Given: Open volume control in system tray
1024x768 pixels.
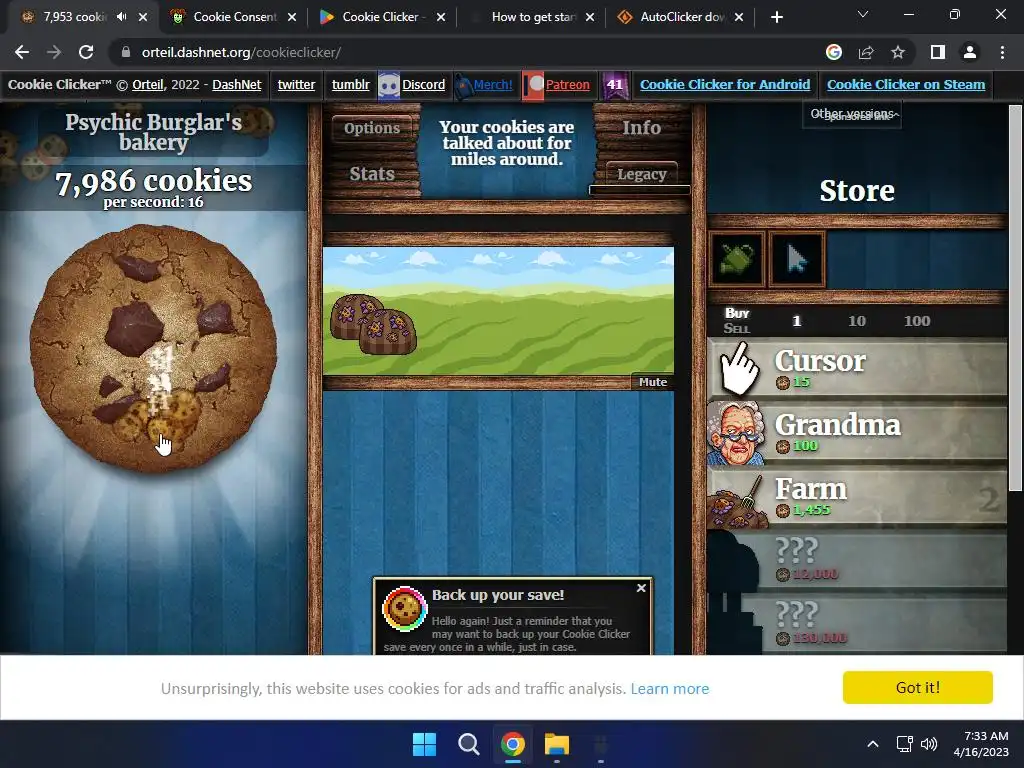Looking at the screenshot, I should (x=929, y=744).
